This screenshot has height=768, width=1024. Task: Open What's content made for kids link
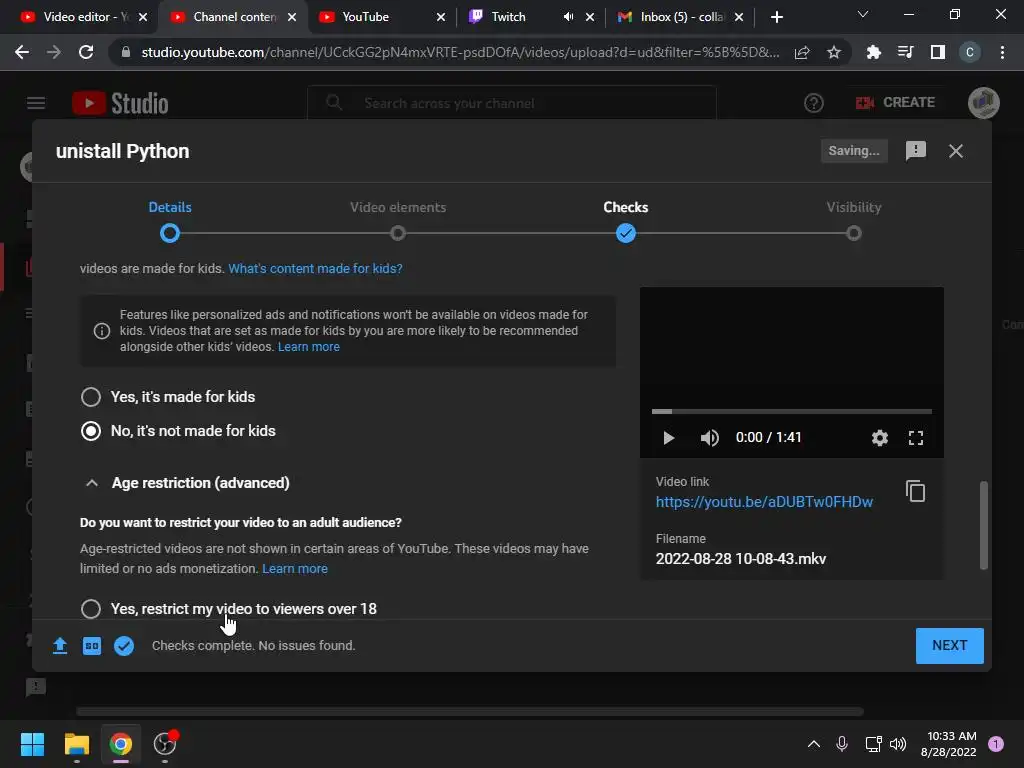tap(315, 268)
